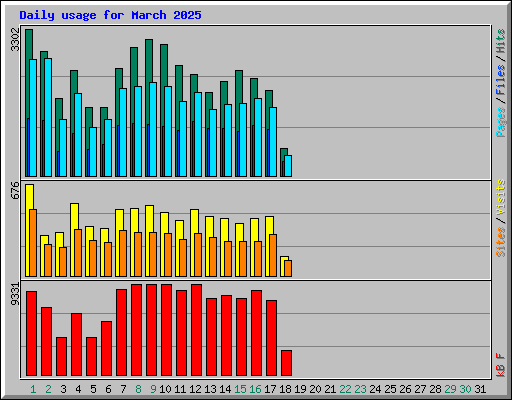This screenshot has height=400, width=512.
Task: Click the 3302 axis value
Action: [15, 40]
